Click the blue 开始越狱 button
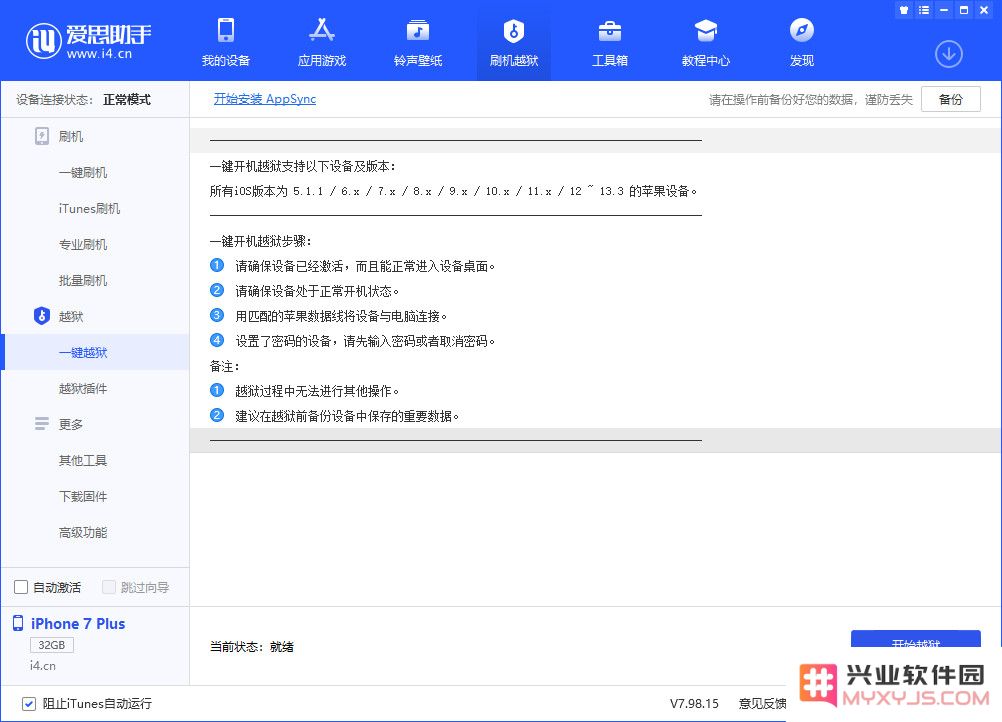This screenshot has height=722, width=1002. pyautogui.click(x=916, y=640)
